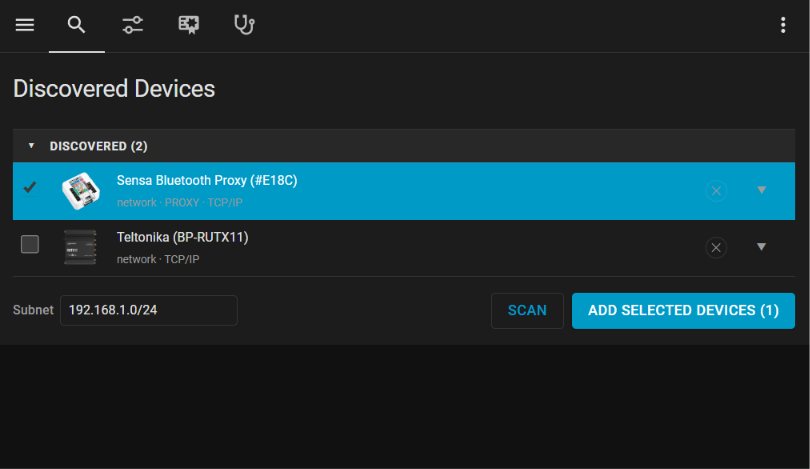Dismiss the Teltonika (BP-RUTX11) device
The width and height of the screenshot is (810, 469).
pyautogui.click(x=716, y=248)
